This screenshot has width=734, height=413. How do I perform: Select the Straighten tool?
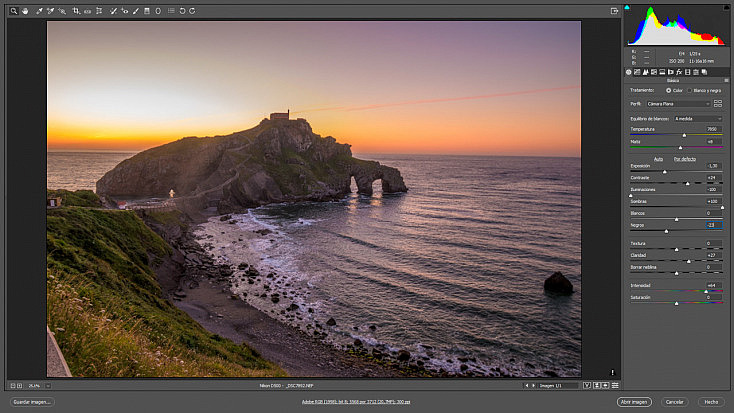point(88,11)
